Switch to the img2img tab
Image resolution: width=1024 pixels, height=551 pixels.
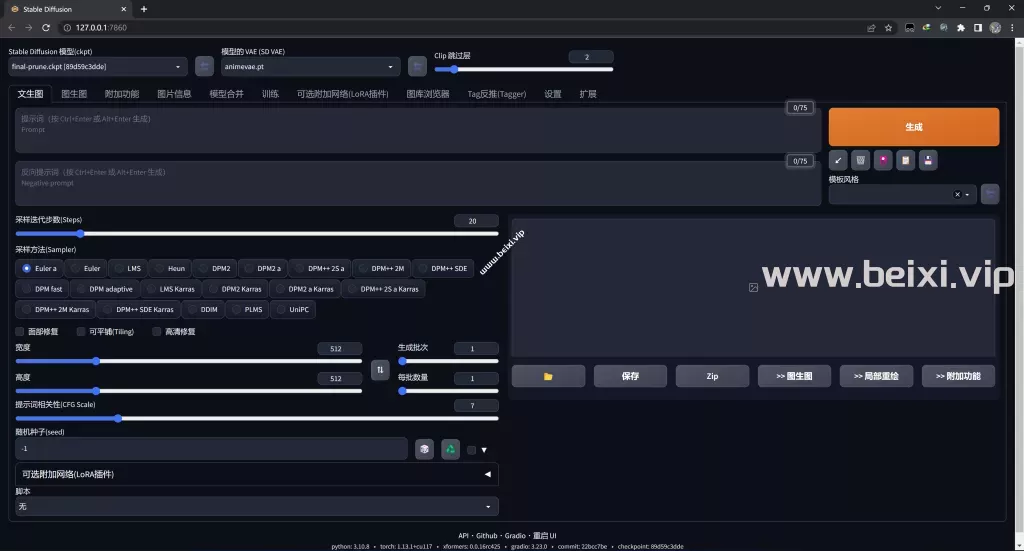coord(74,94)
